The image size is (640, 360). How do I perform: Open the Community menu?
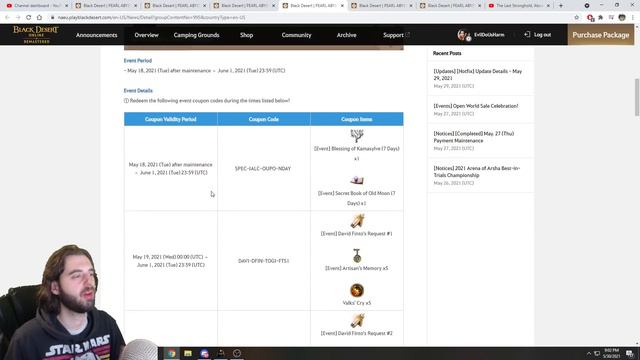pos(296,35)
